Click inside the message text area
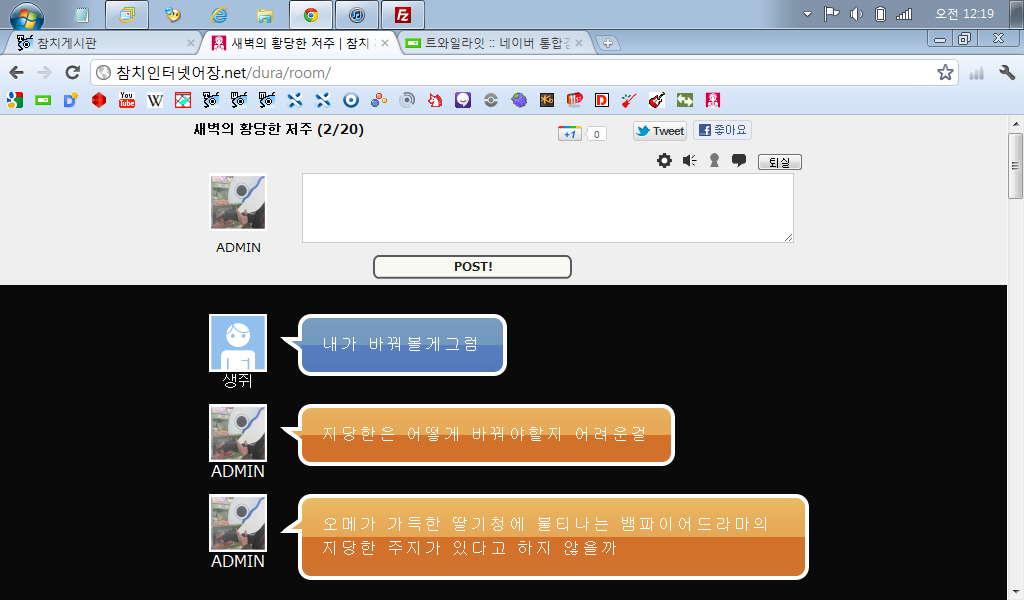This screenshot has height=600, width=1024. (547, 208)
